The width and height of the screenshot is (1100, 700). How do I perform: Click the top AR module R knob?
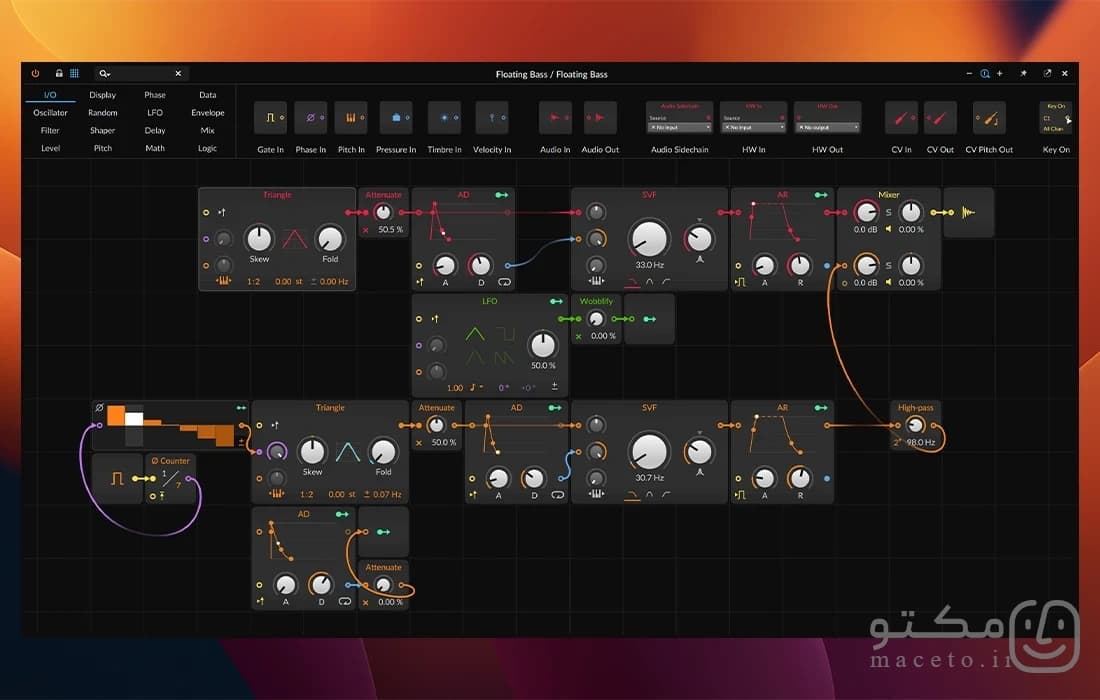799,265
